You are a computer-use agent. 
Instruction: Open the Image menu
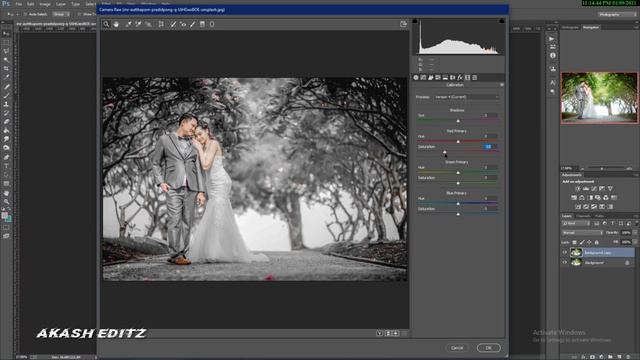(x=45, y=4)
